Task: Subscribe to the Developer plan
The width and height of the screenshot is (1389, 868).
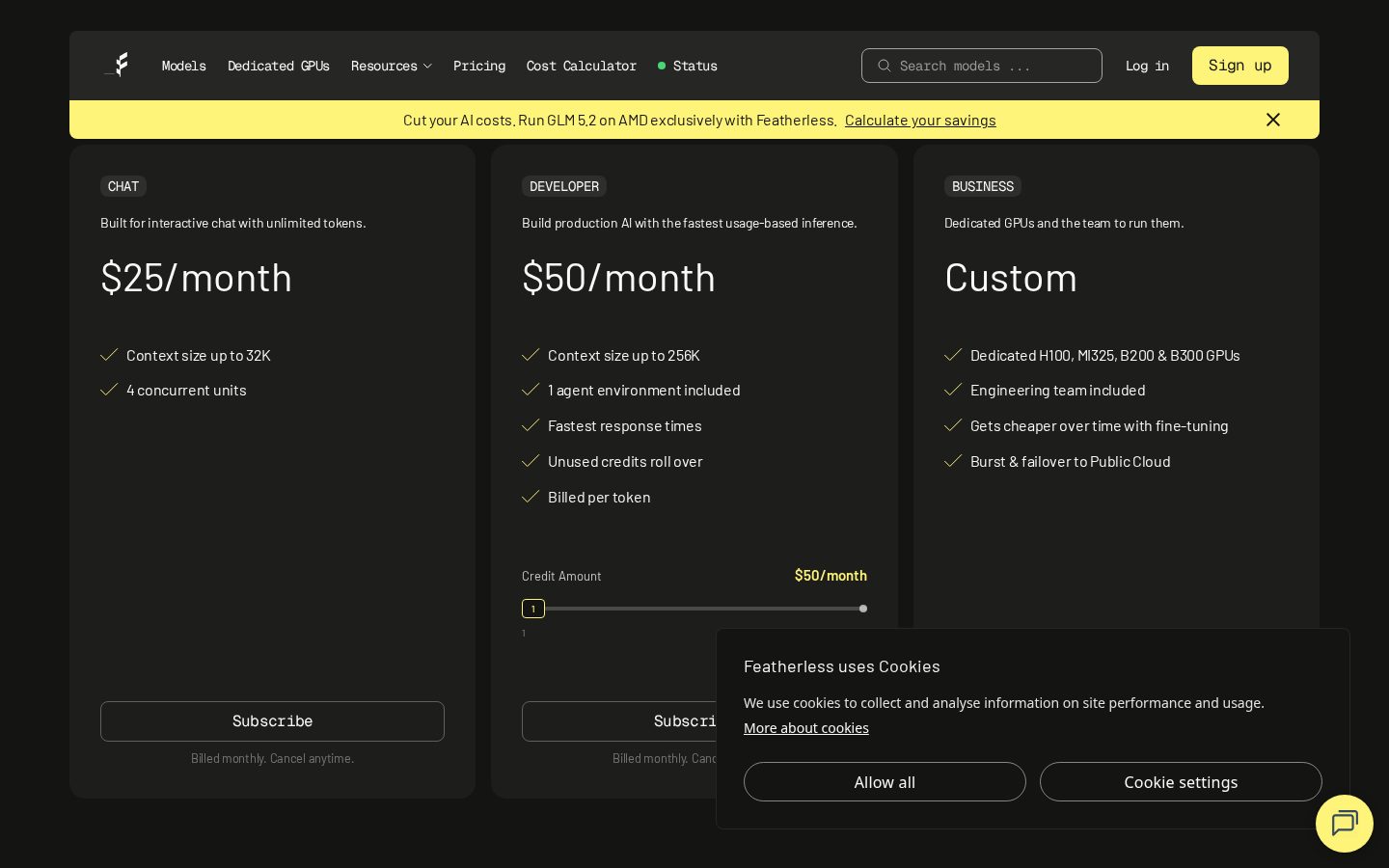Action: coord(619,721)
